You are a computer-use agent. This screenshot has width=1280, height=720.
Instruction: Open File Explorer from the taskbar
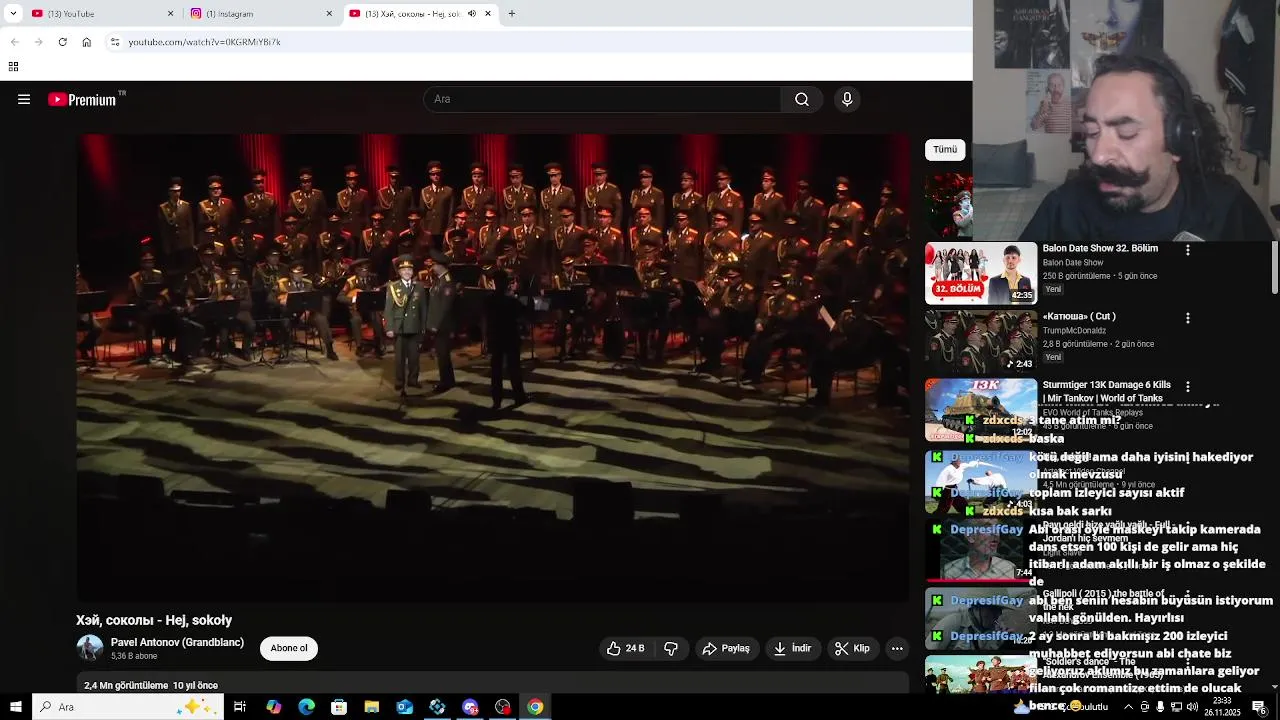(x=372, y=707)
